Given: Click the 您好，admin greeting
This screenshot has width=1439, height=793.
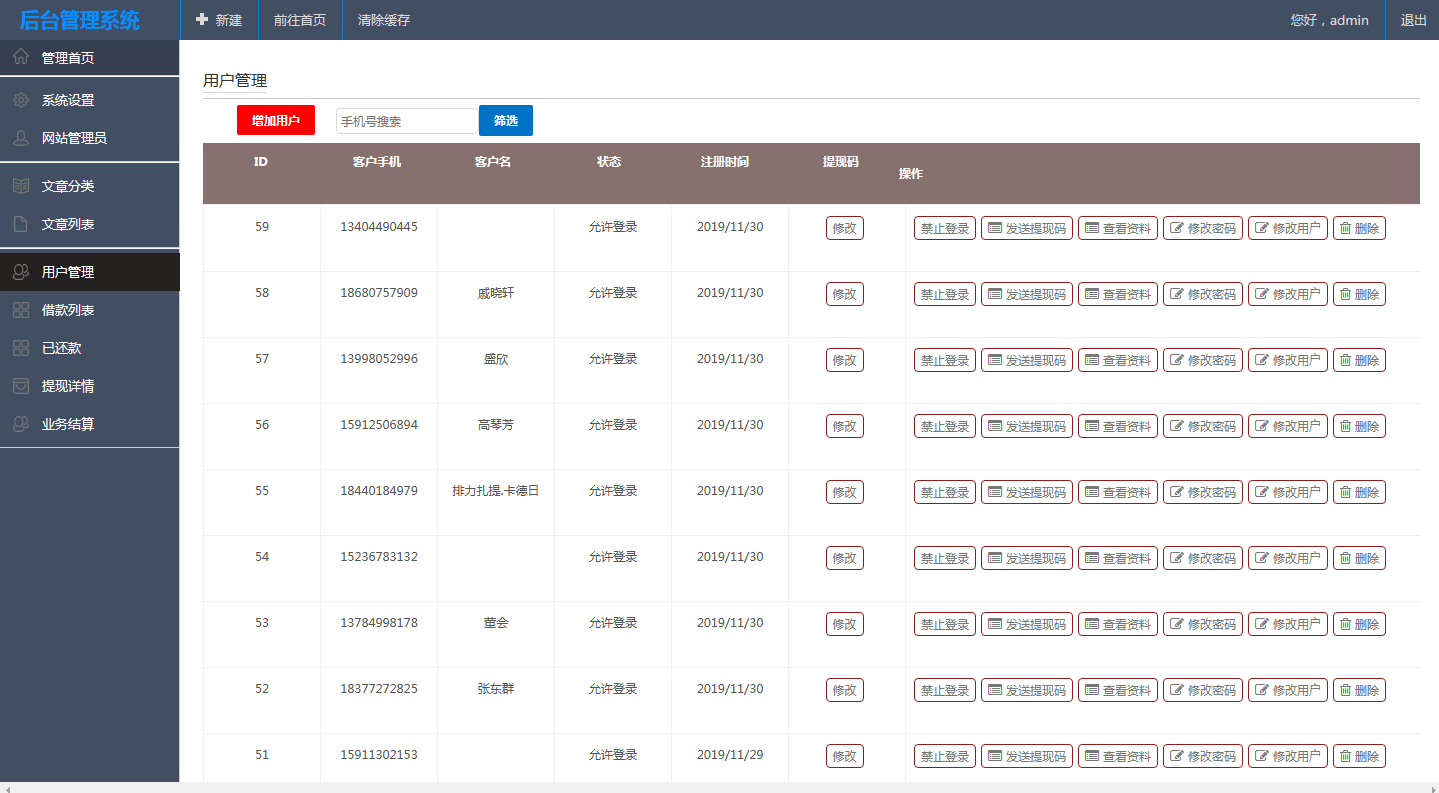Looking at the screenshot, I should point(1329,20).
